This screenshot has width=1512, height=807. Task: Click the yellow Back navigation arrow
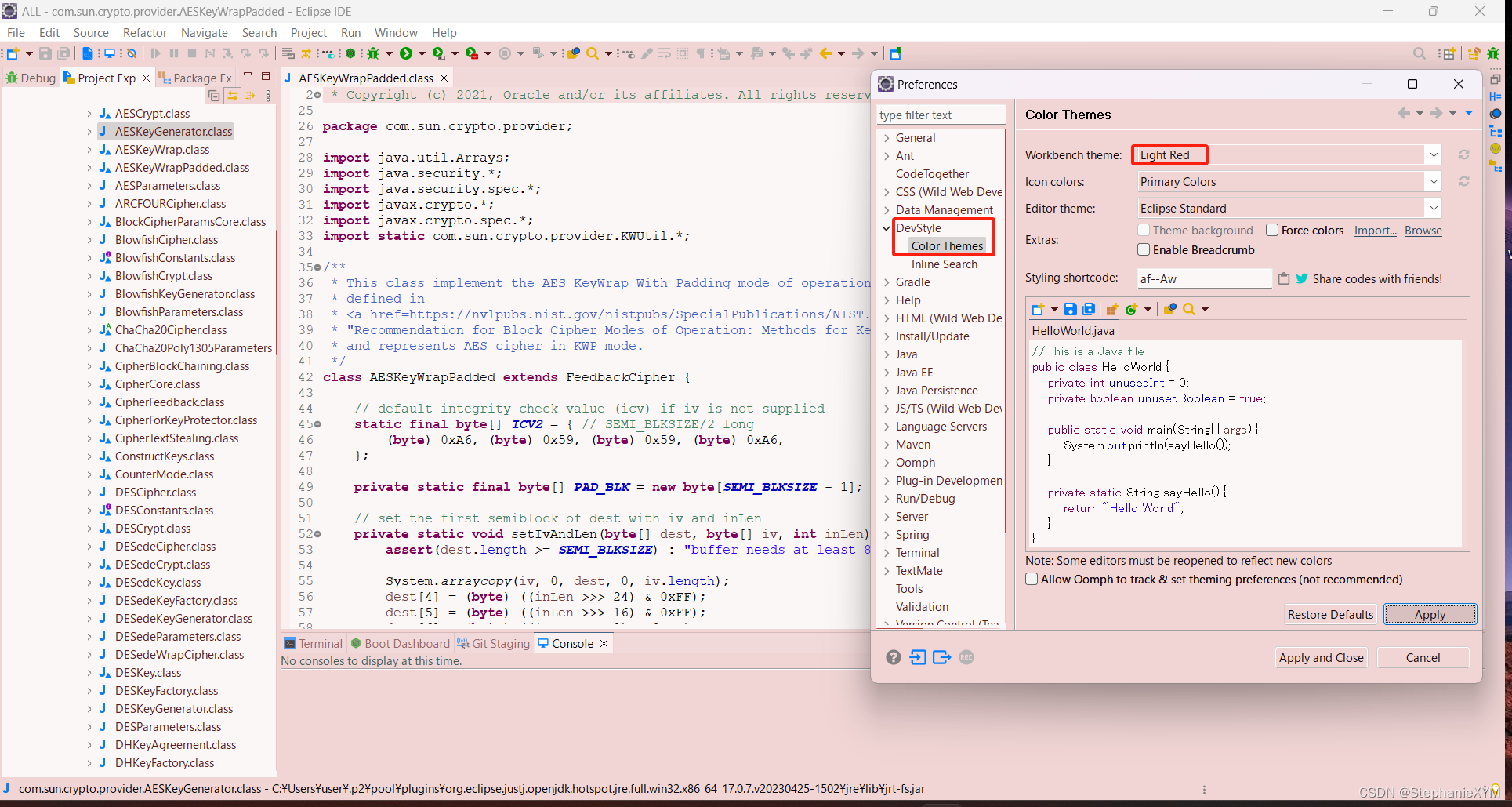pos(825,53)
